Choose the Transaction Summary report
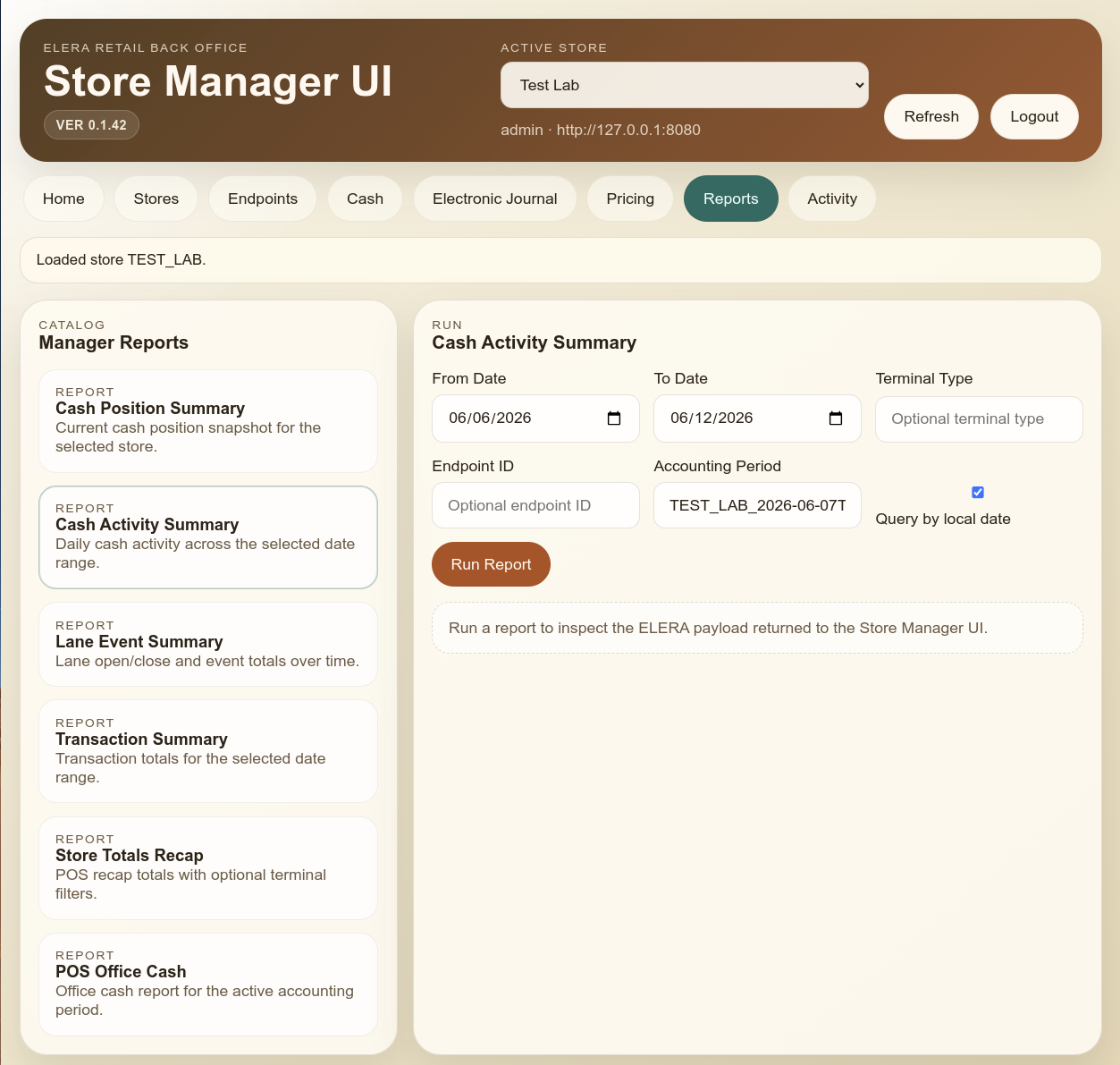This screenshot has height=1065, width=1120. 208,751
